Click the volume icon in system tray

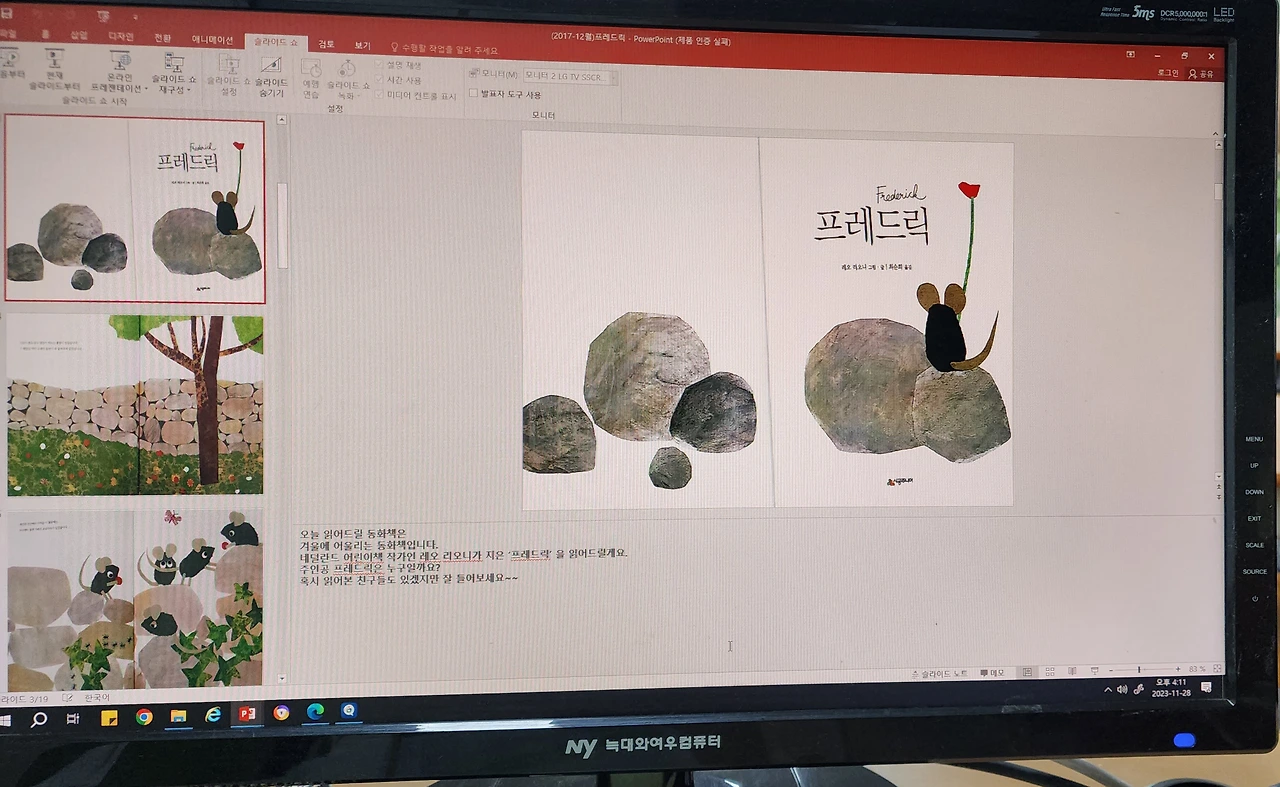(1122, 689)
